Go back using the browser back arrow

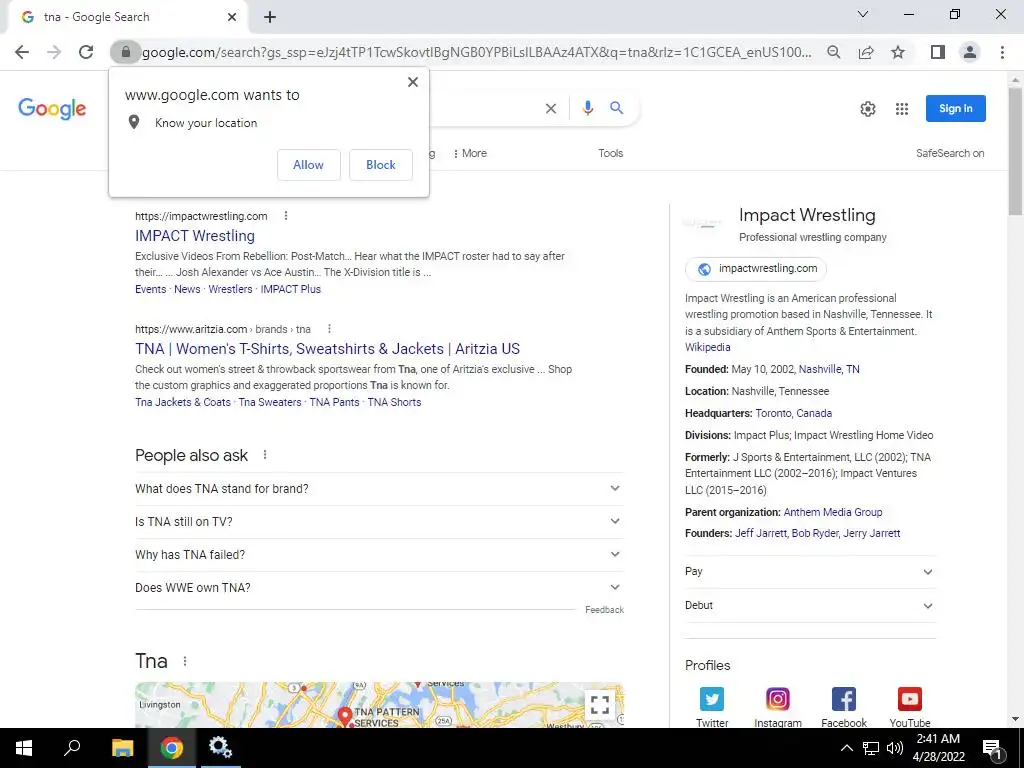pyautogui.click(x=22, y=52)
